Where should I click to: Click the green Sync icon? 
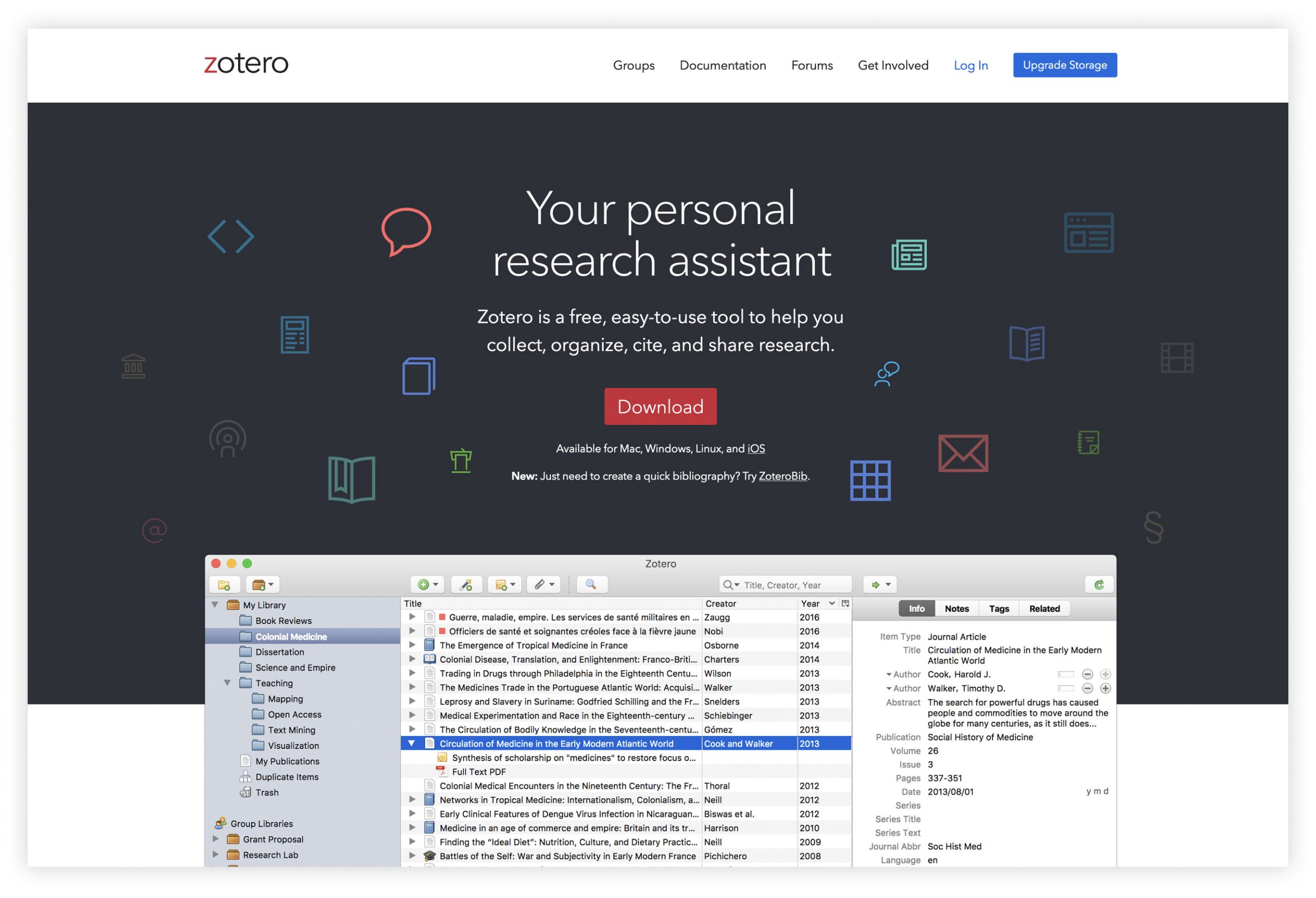pos(1099,585)
